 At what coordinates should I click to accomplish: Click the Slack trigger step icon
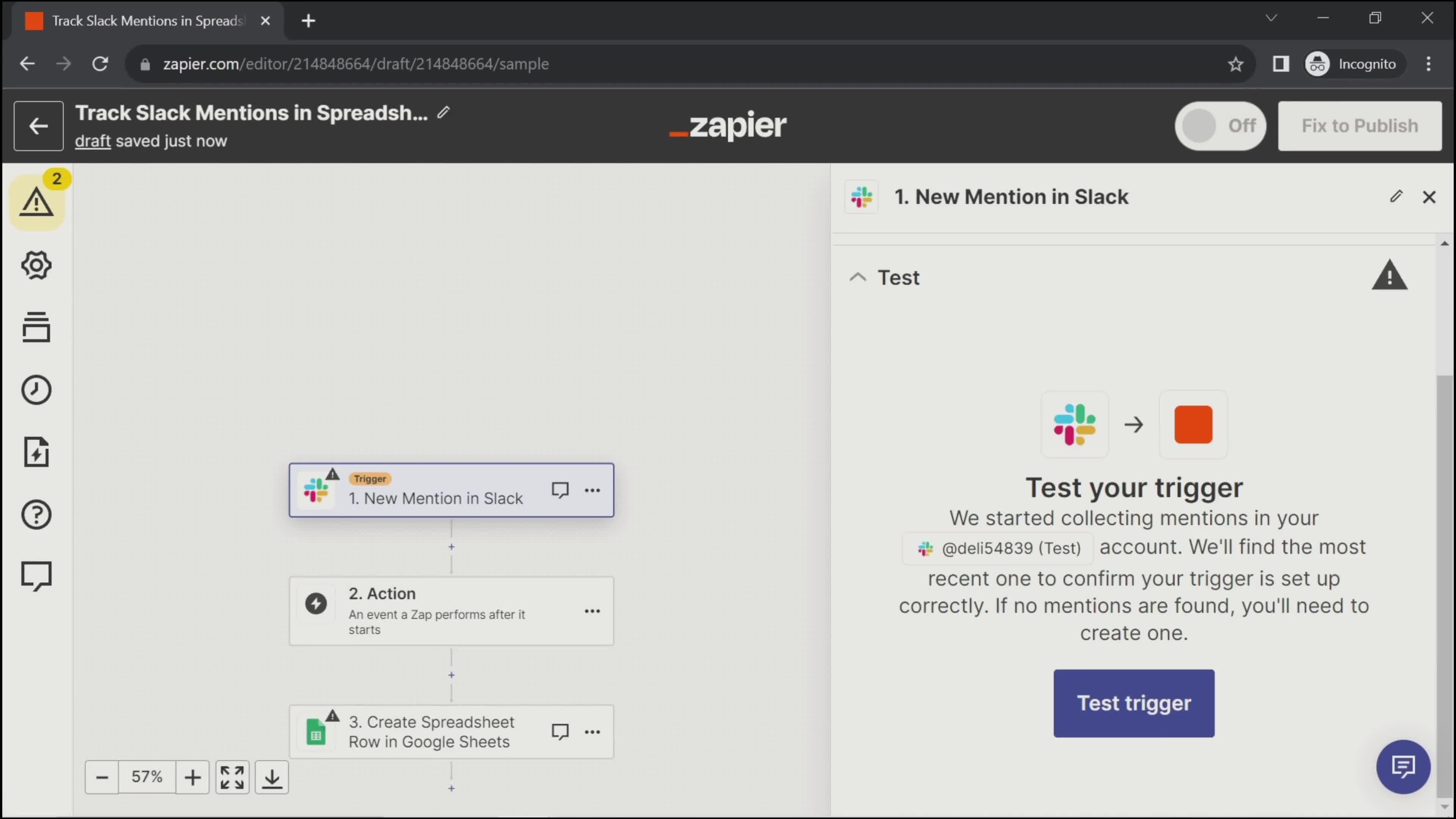tap(318, 490)
